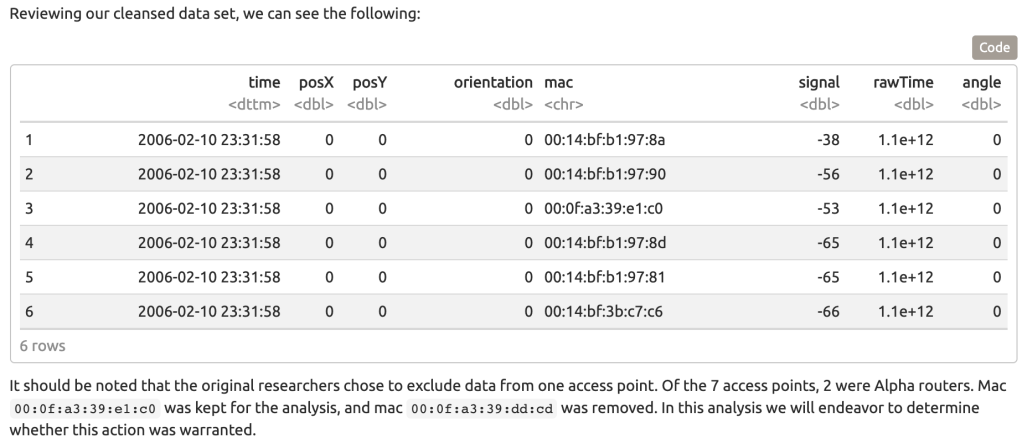
Task: Click the mac column header
Action: pyautogui.click(x=557, y=84)
